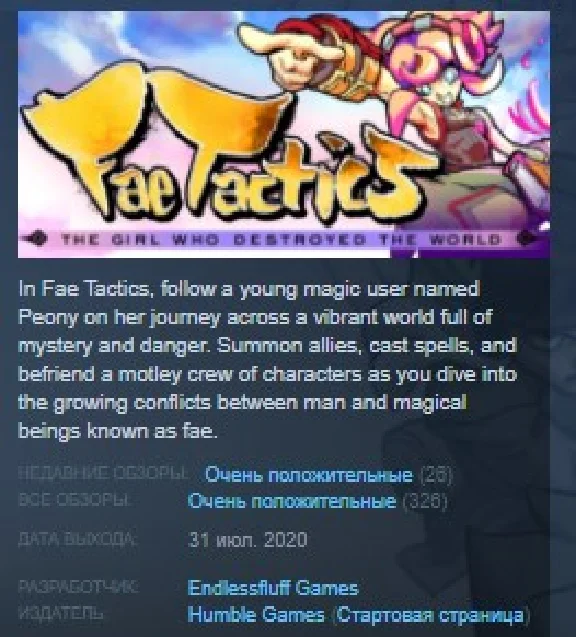The image size is (576, 637).
Task: Open the Endlessfluff Games developer page
Action: [273, 588]
